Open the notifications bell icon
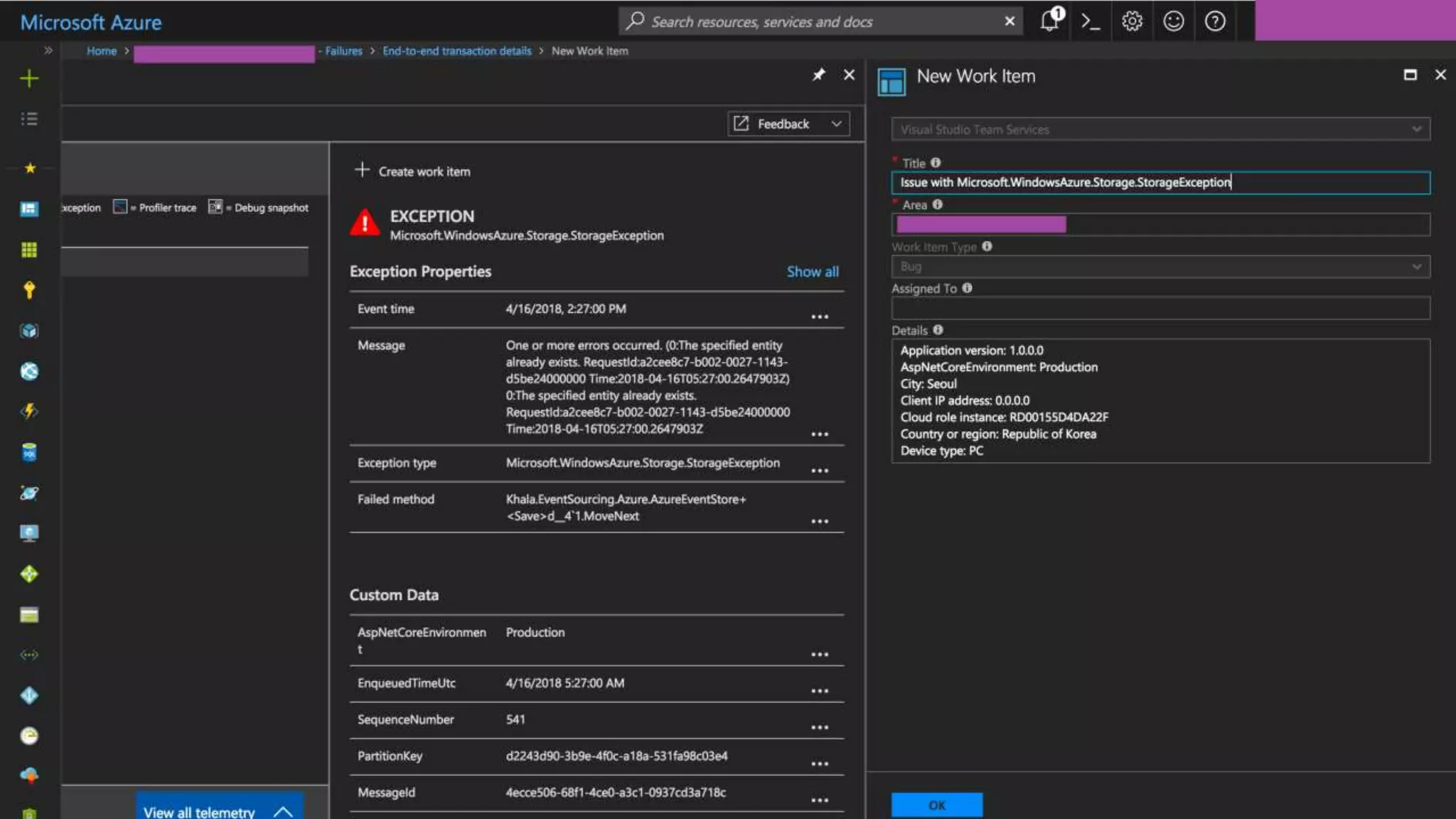This screenshot has width=1456, height=819. coord(1050,21)
